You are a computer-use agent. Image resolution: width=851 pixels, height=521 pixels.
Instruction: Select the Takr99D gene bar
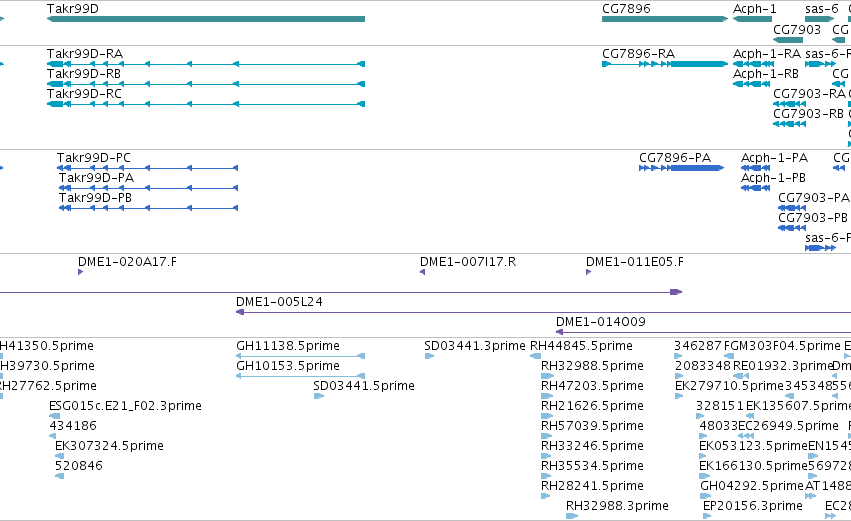pyautogui.click(x=206, y=19)
